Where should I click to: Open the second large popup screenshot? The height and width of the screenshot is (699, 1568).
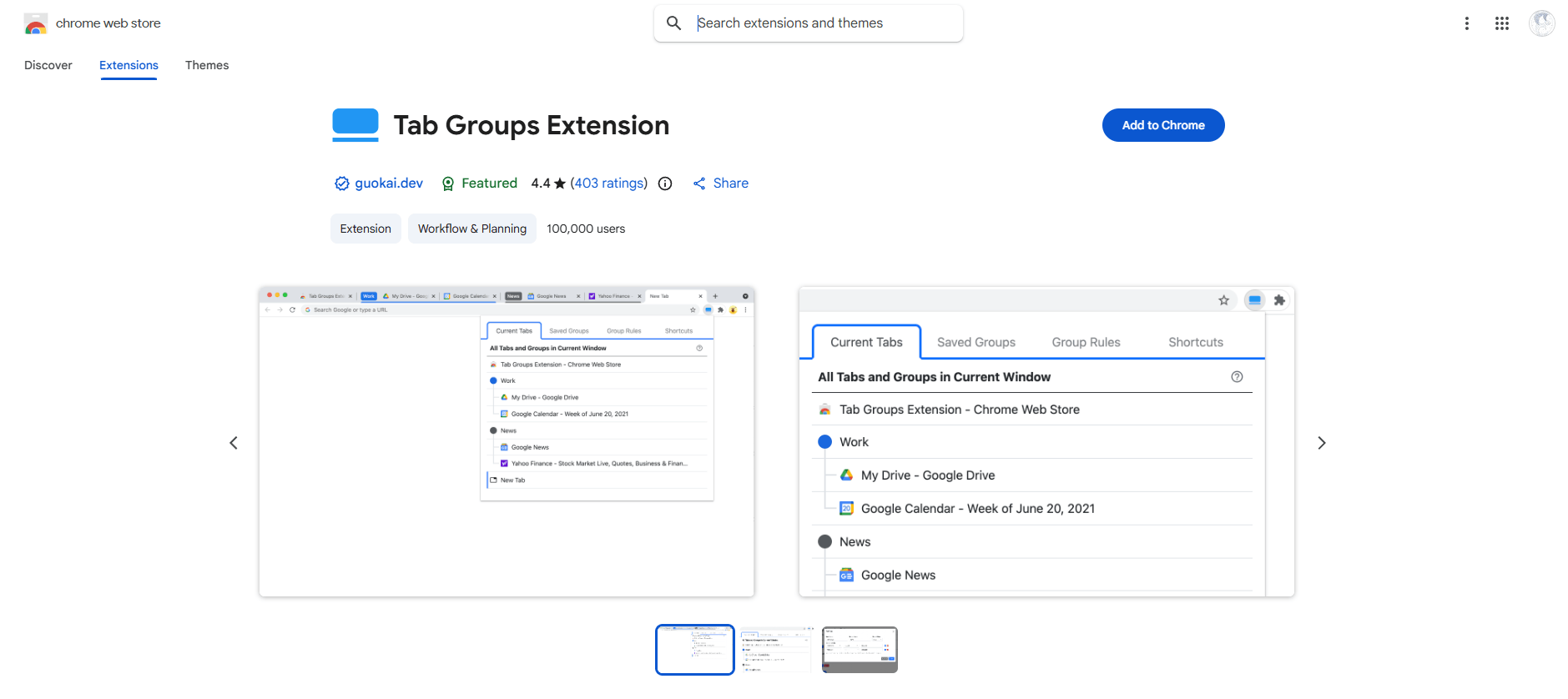[1046, 442]
